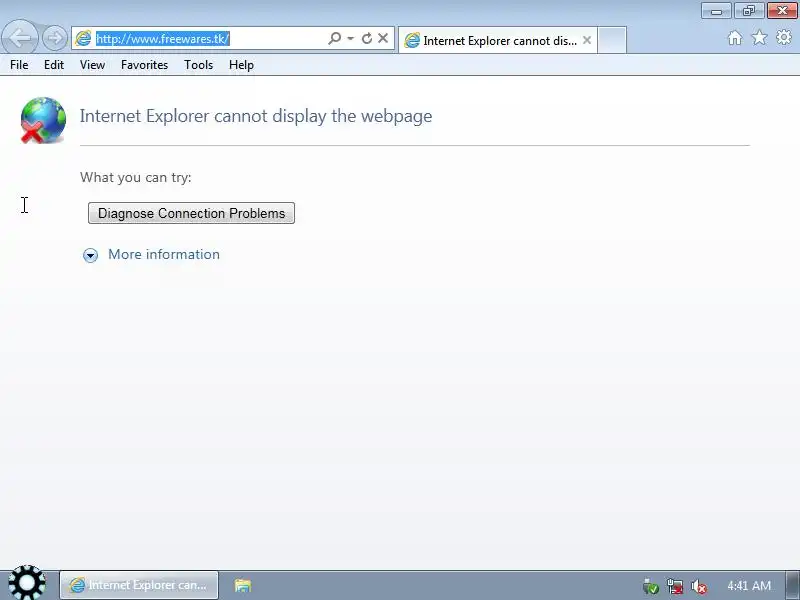
Task: Expand the More information arrow
Action: 90,255
